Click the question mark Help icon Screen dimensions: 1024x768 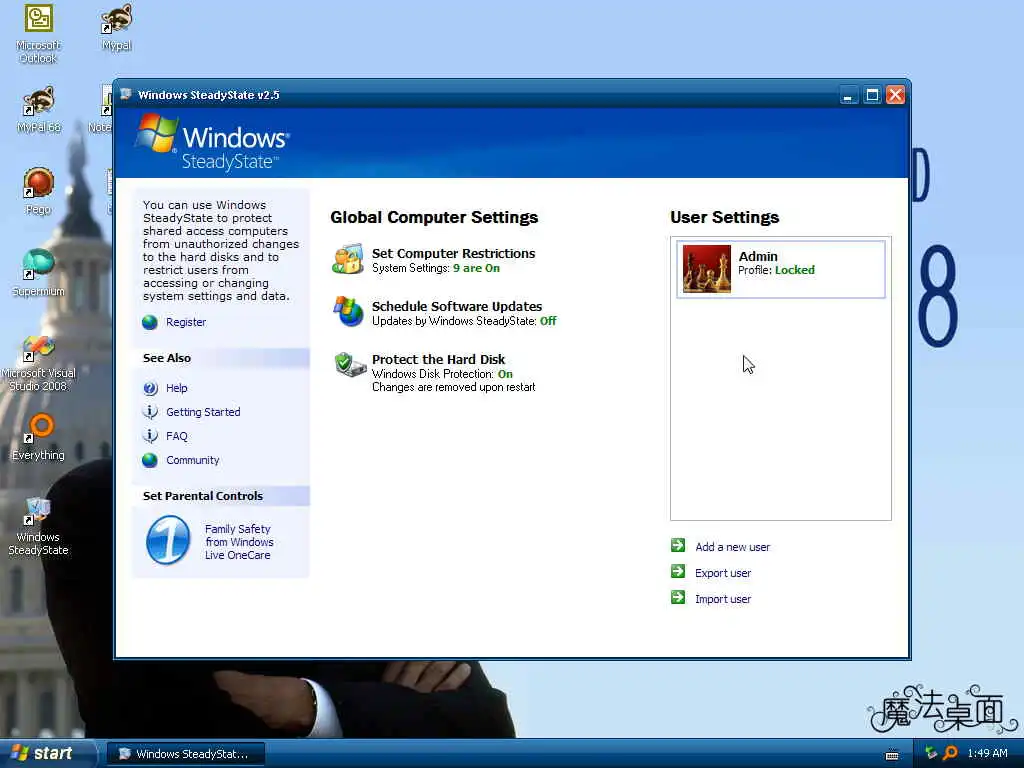click(x=150, y=388)
